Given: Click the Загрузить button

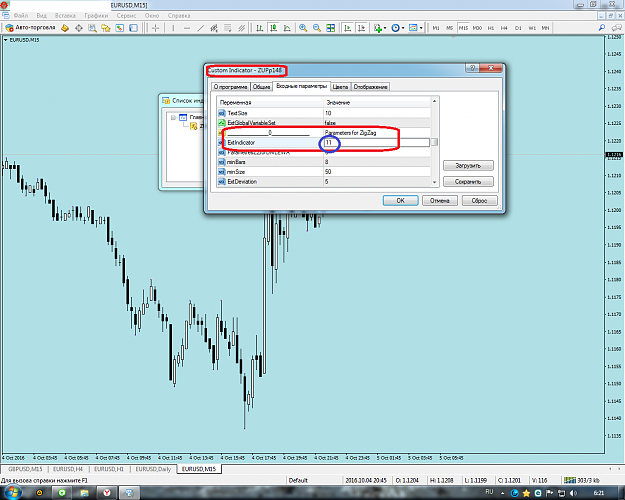Looking at the screenshot, I should tap(468, 165).
